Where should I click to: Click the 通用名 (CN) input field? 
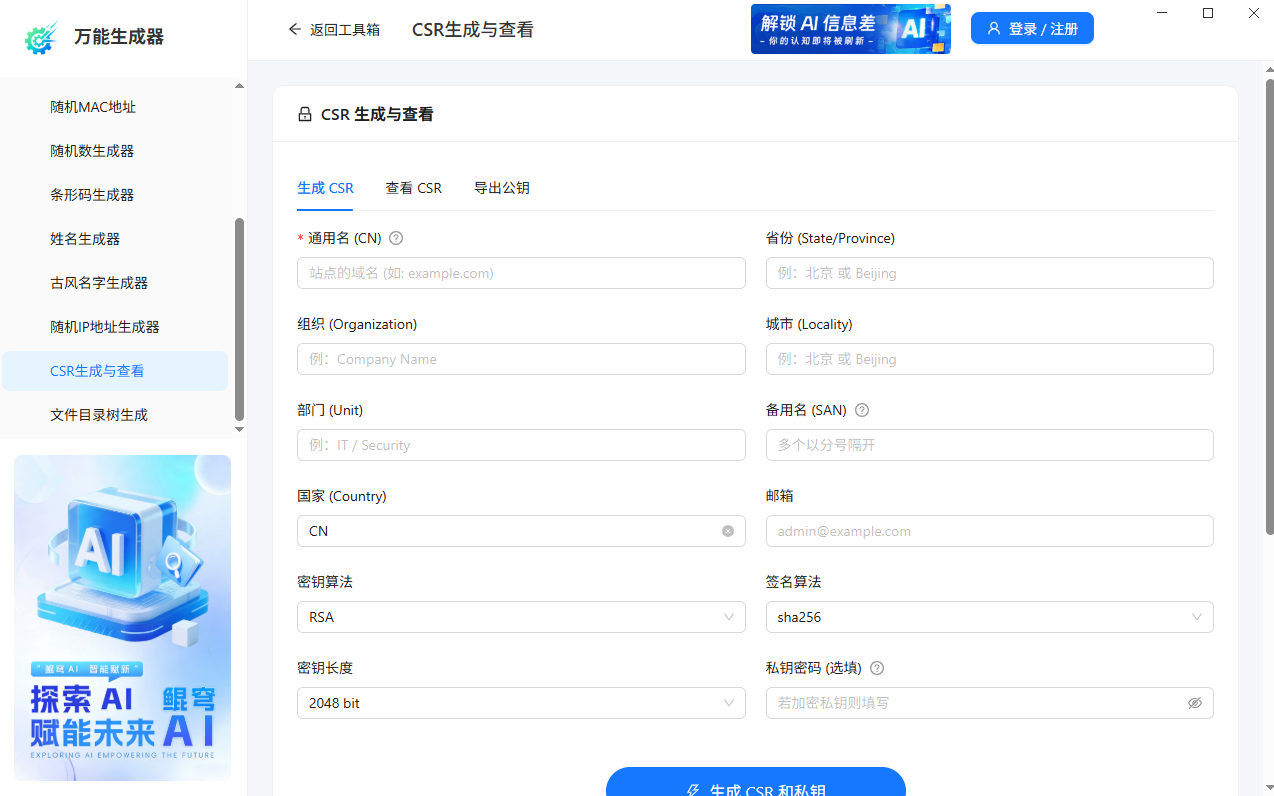(521, 272)
